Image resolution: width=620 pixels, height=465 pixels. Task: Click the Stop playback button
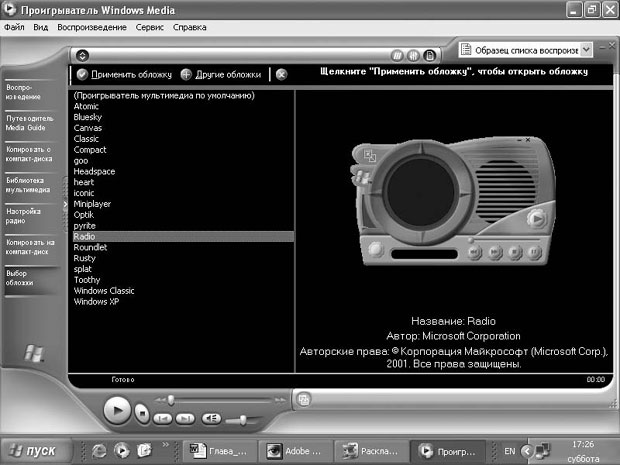coord(143,411)
